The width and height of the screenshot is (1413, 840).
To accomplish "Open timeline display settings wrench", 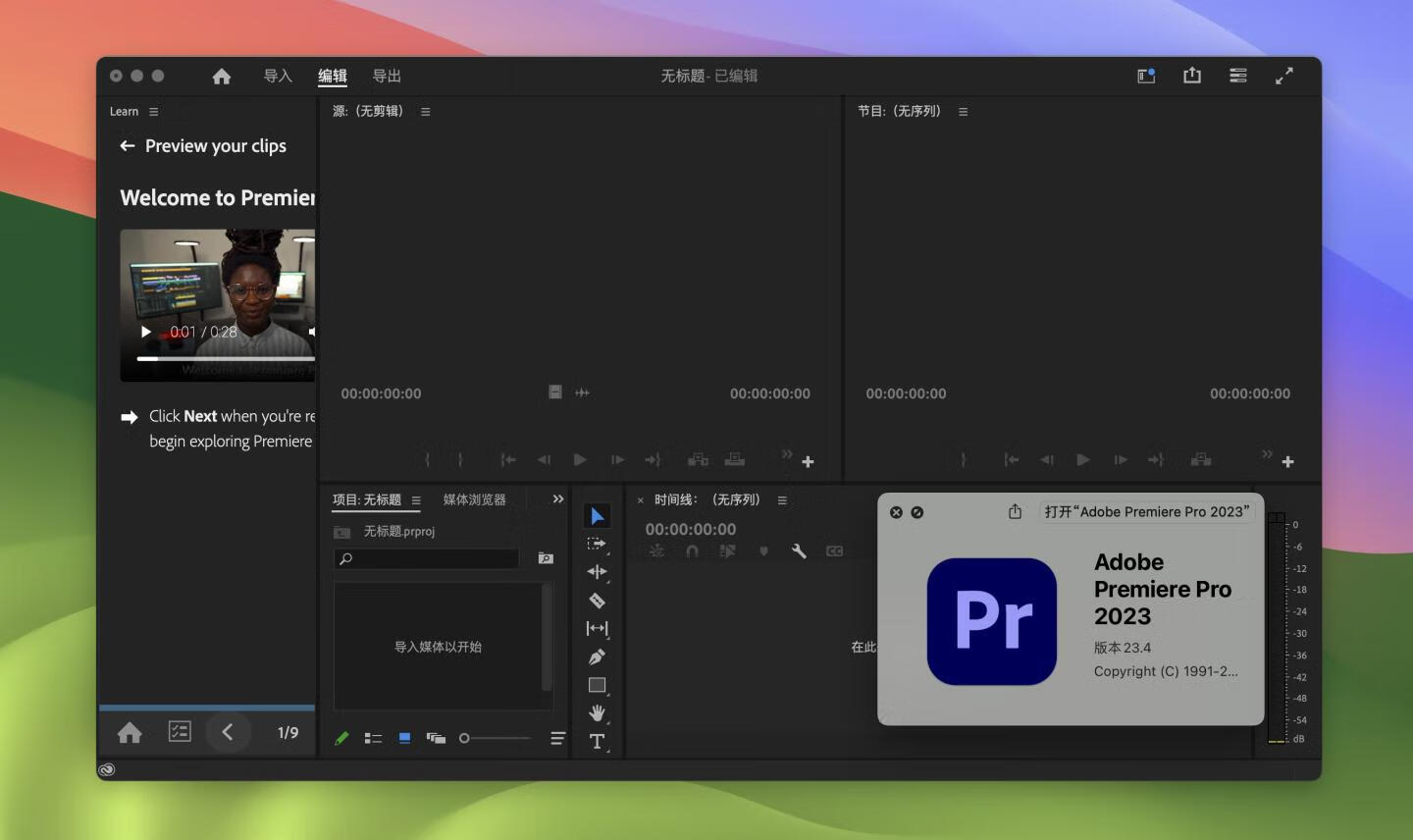I will [799, 551].
